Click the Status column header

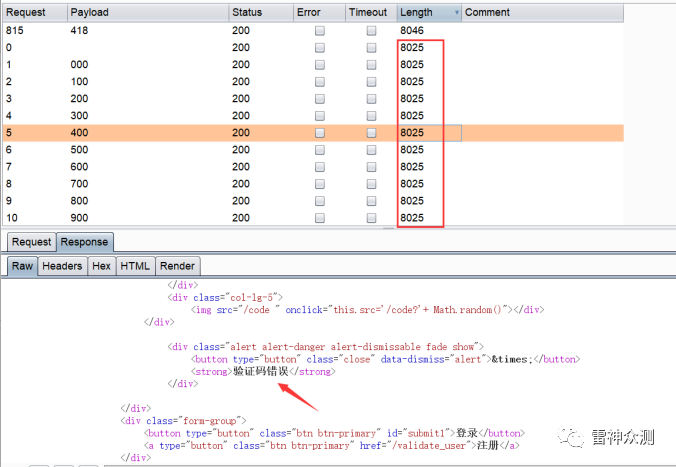[x=247, y=13]
